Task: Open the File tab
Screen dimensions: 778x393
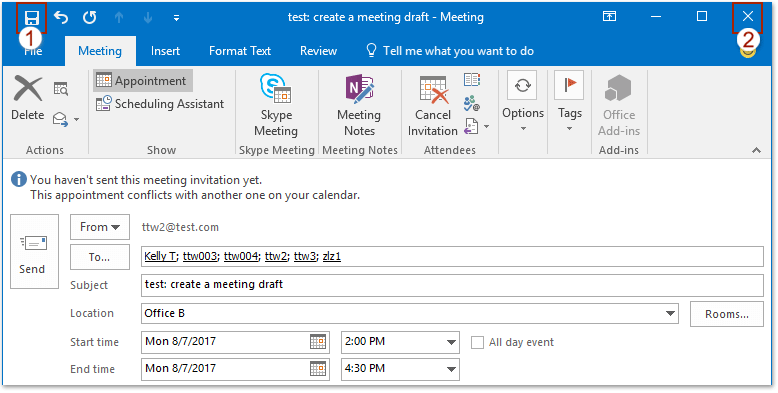Action: coord(33,51)
